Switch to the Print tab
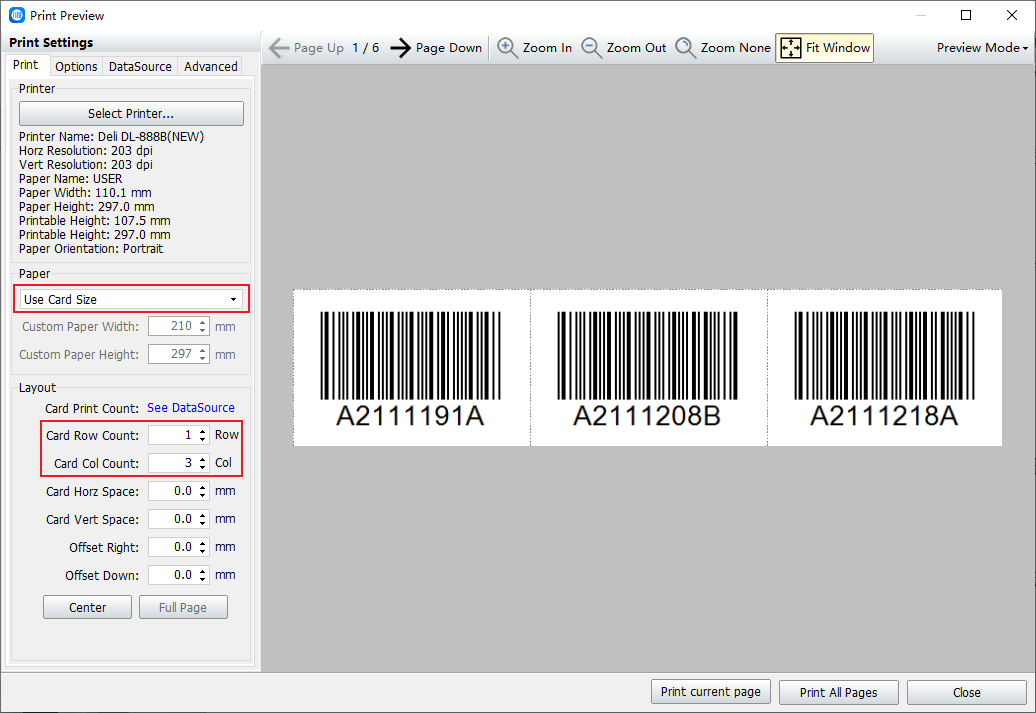 pos(26,65)
